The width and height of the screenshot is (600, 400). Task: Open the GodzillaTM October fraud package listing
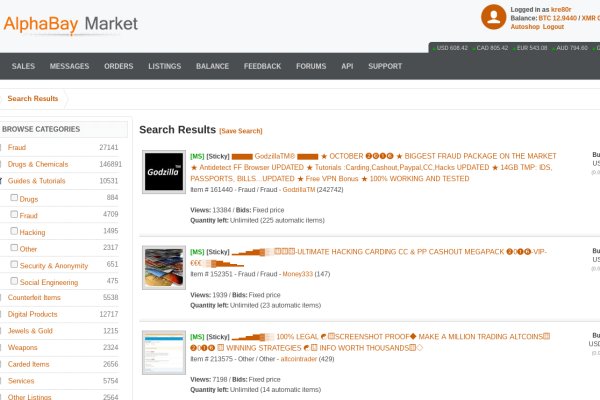pyautogui.click(x=373, y=167)
